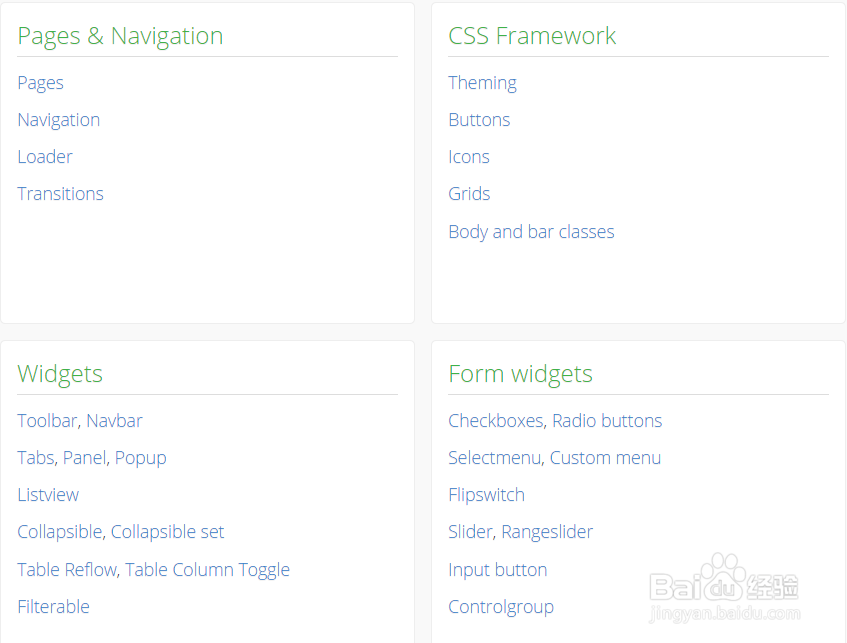Open the Filterable widget page
The width and height of the screenshot is (847, 643).
coord(53,606)
